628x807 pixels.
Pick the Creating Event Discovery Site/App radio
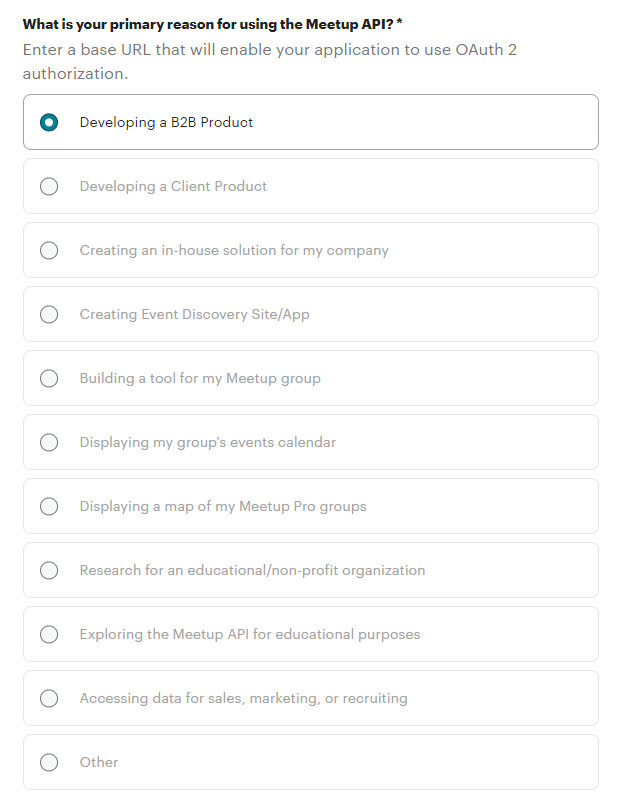point(49,314)
